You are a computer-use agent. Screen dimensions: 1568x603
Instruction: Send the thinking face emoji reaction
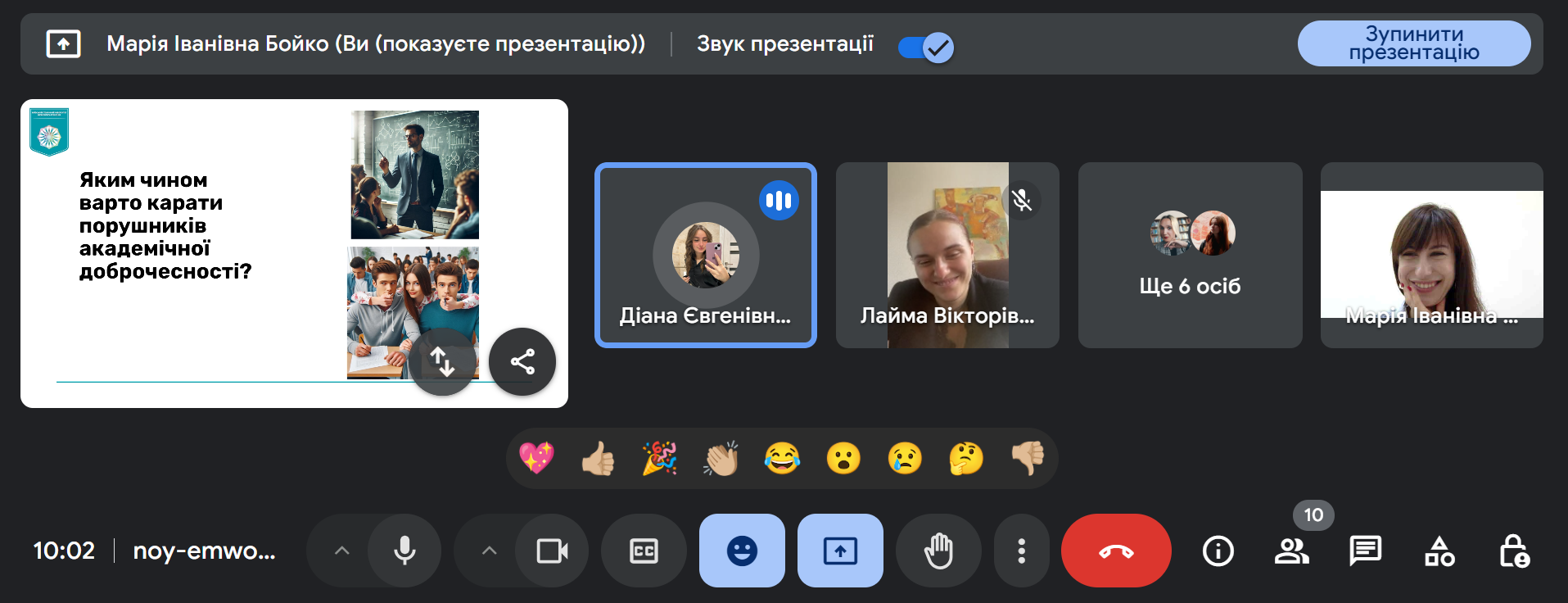coord(966,458)
